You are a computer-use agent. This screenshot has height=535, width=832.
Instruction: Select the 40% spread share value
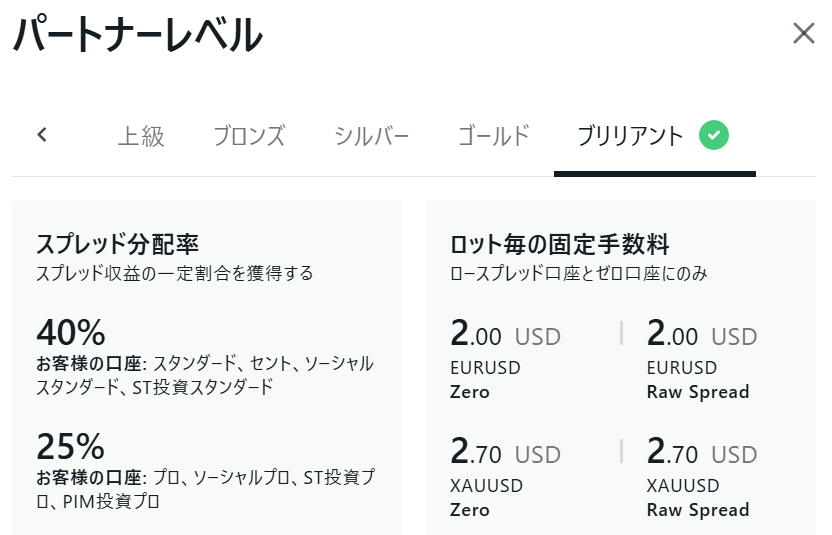(71, 332)
